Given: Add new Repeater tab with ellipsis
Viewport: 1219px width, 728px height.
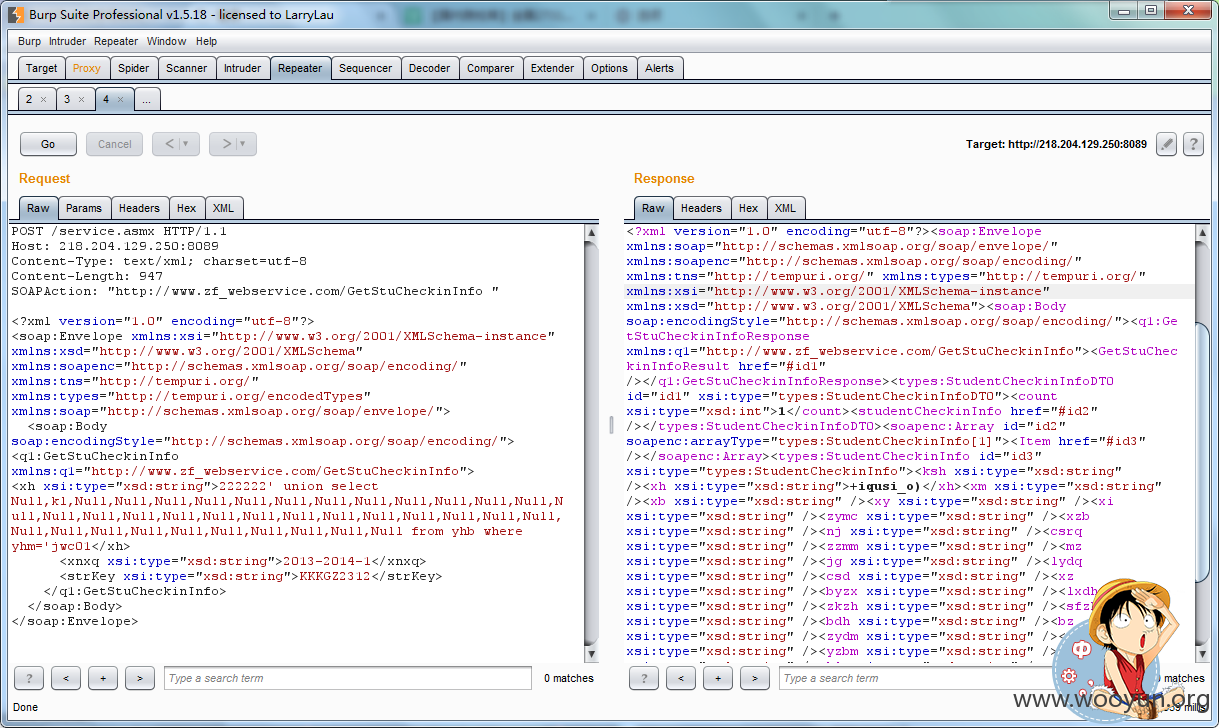Looking at the screenshot, I should pyautogui.click(x=146, y=100).
